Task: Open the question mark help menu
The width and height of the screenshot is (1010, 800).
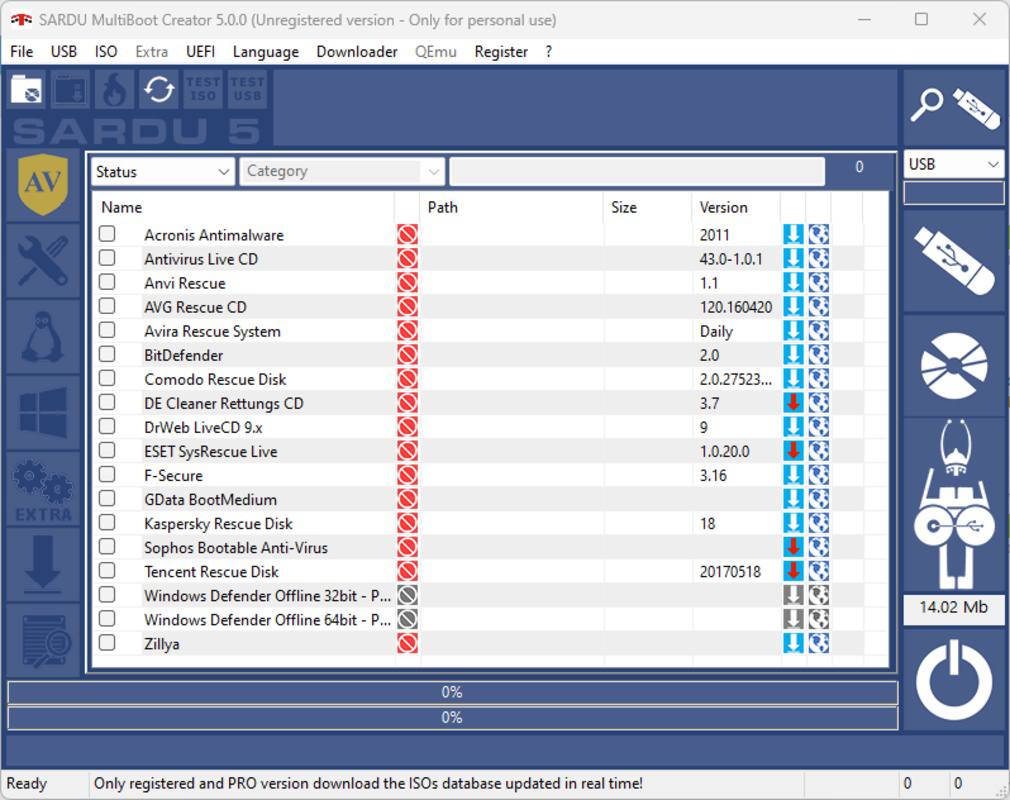Action: pos(549,52)
